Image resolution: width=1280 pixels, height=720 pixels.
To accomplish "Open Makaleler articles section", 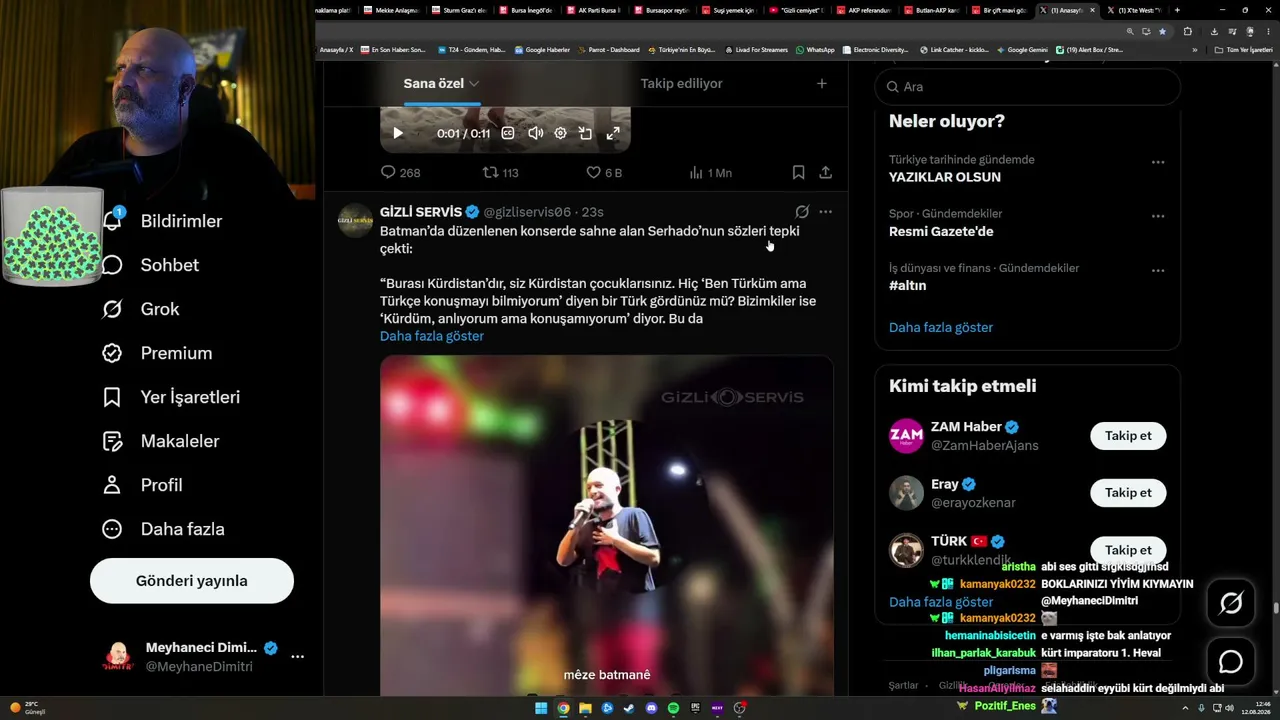I will [160, 441].
